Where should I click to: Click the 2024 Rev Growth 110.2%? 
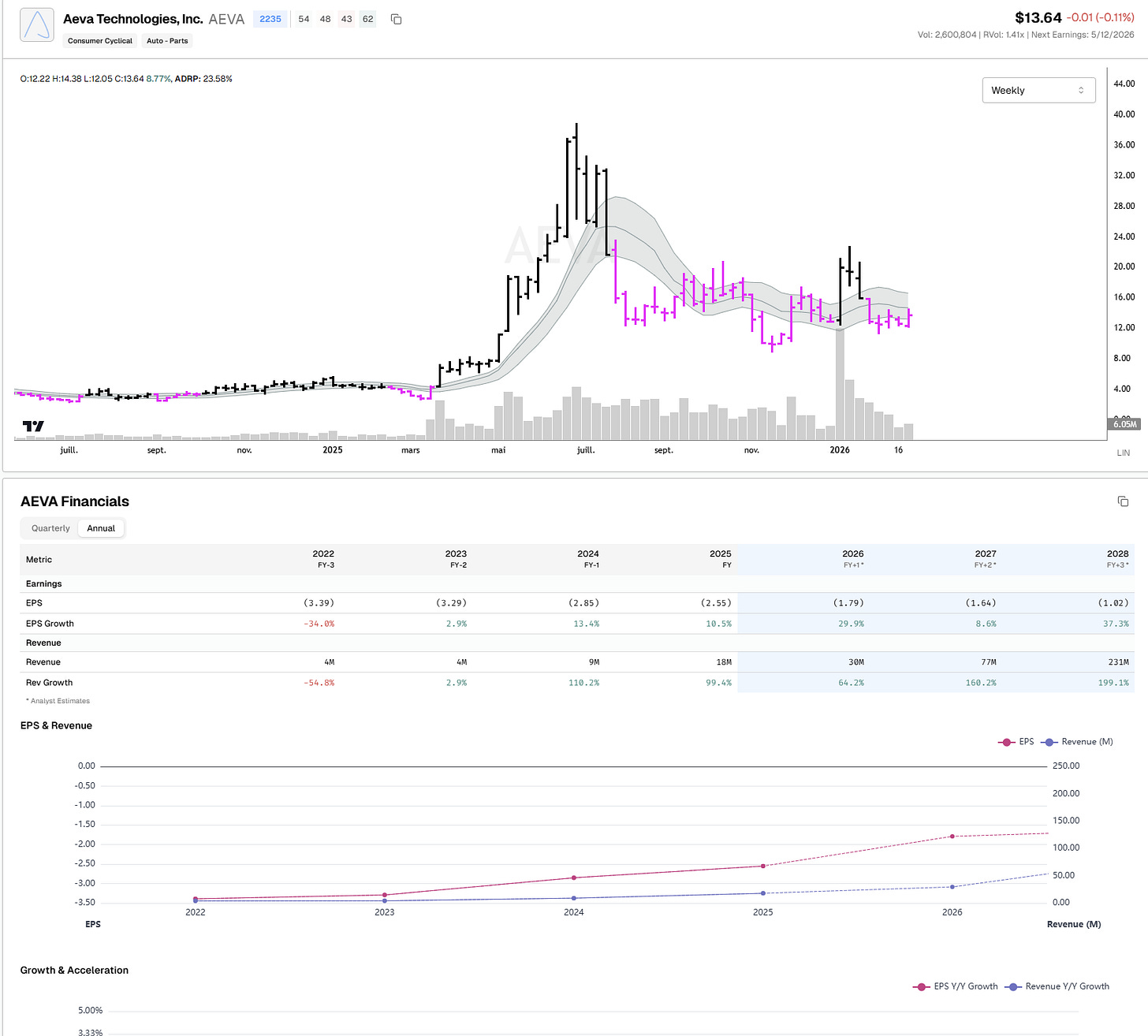pyautogui.click(x=584, y=683)
